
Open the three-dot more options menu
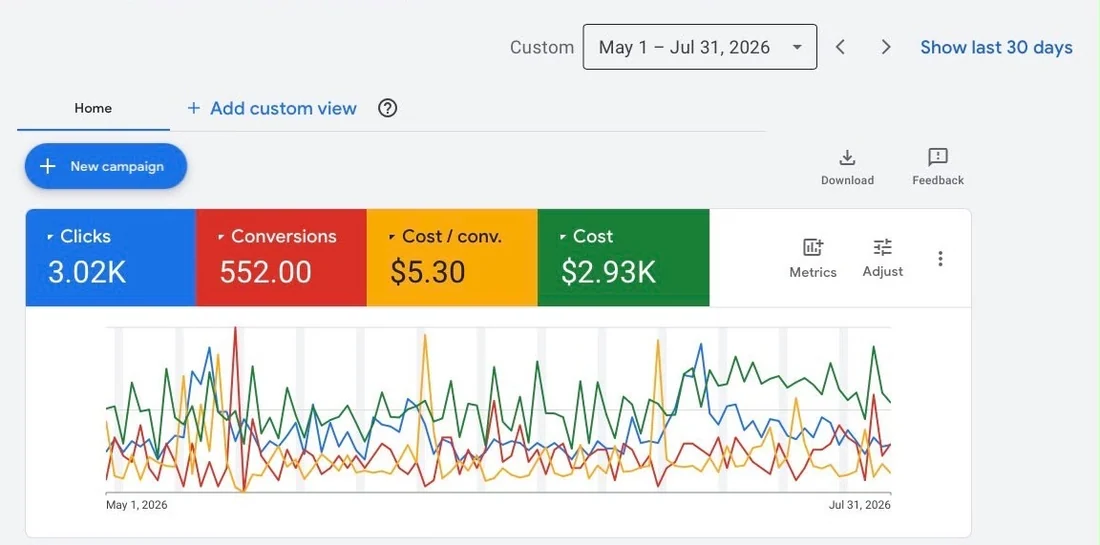click(x=940, y=258)
